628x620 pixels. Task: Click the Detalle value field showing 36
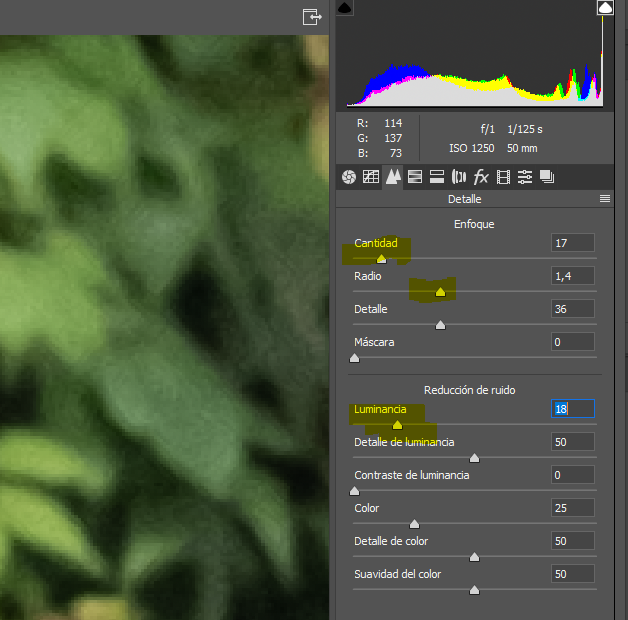(573, 309)
